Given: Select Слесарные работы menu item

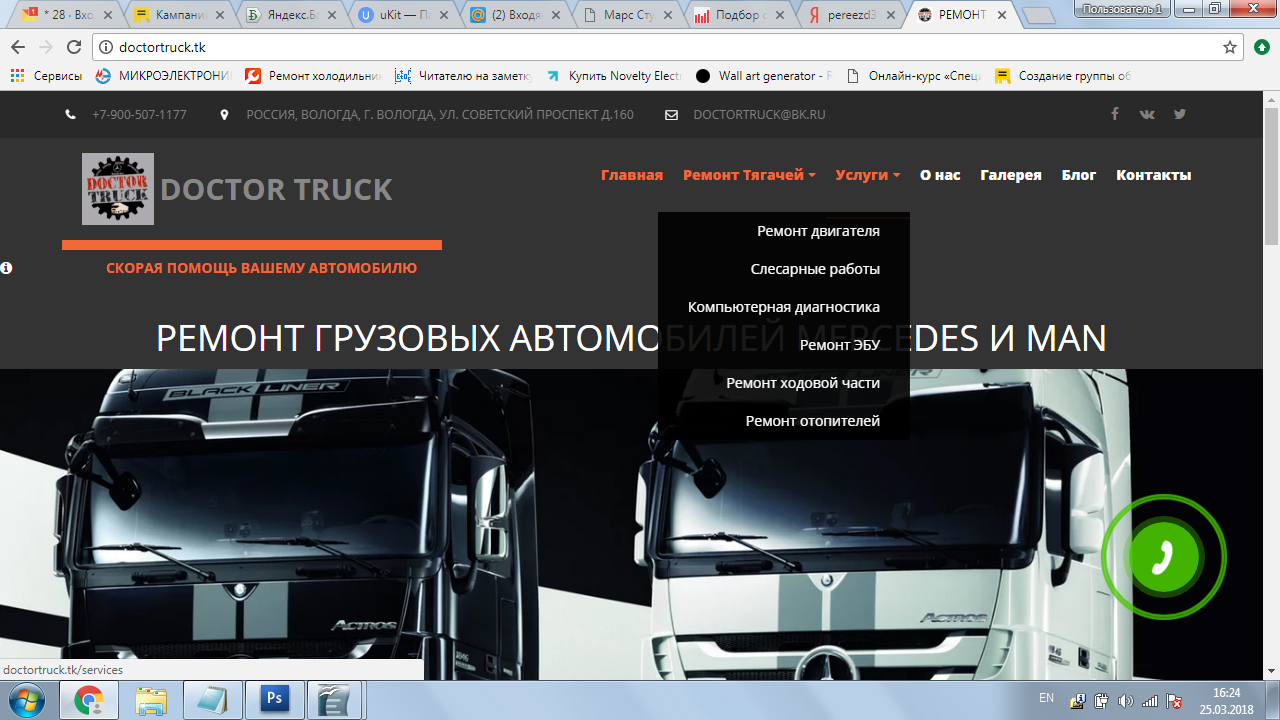Looking at the screenshot, I should pos(784,269).
